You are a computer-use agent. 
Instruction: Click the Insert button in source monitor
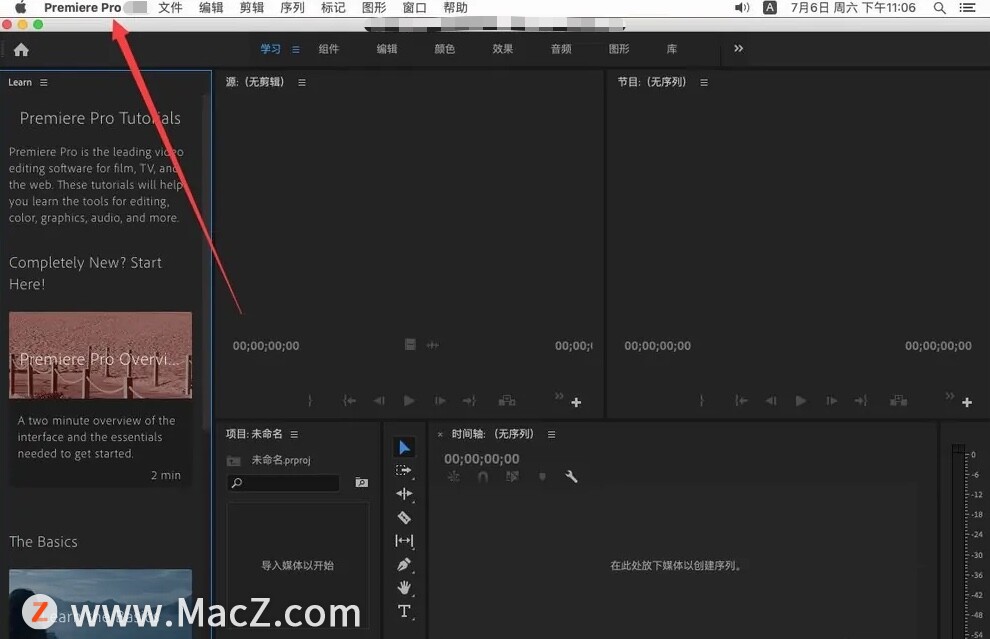[x=507, y=400]
